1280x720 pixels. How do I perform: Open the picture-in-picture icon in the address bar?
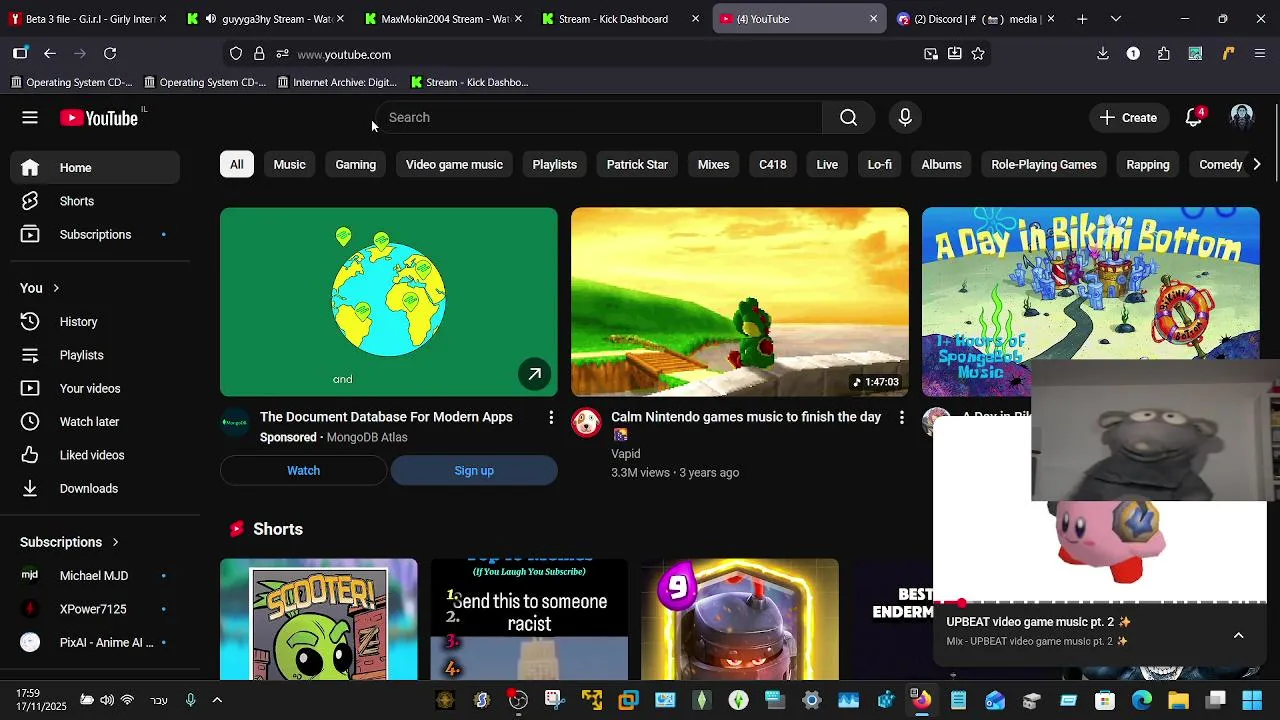[x=931, y=54]
